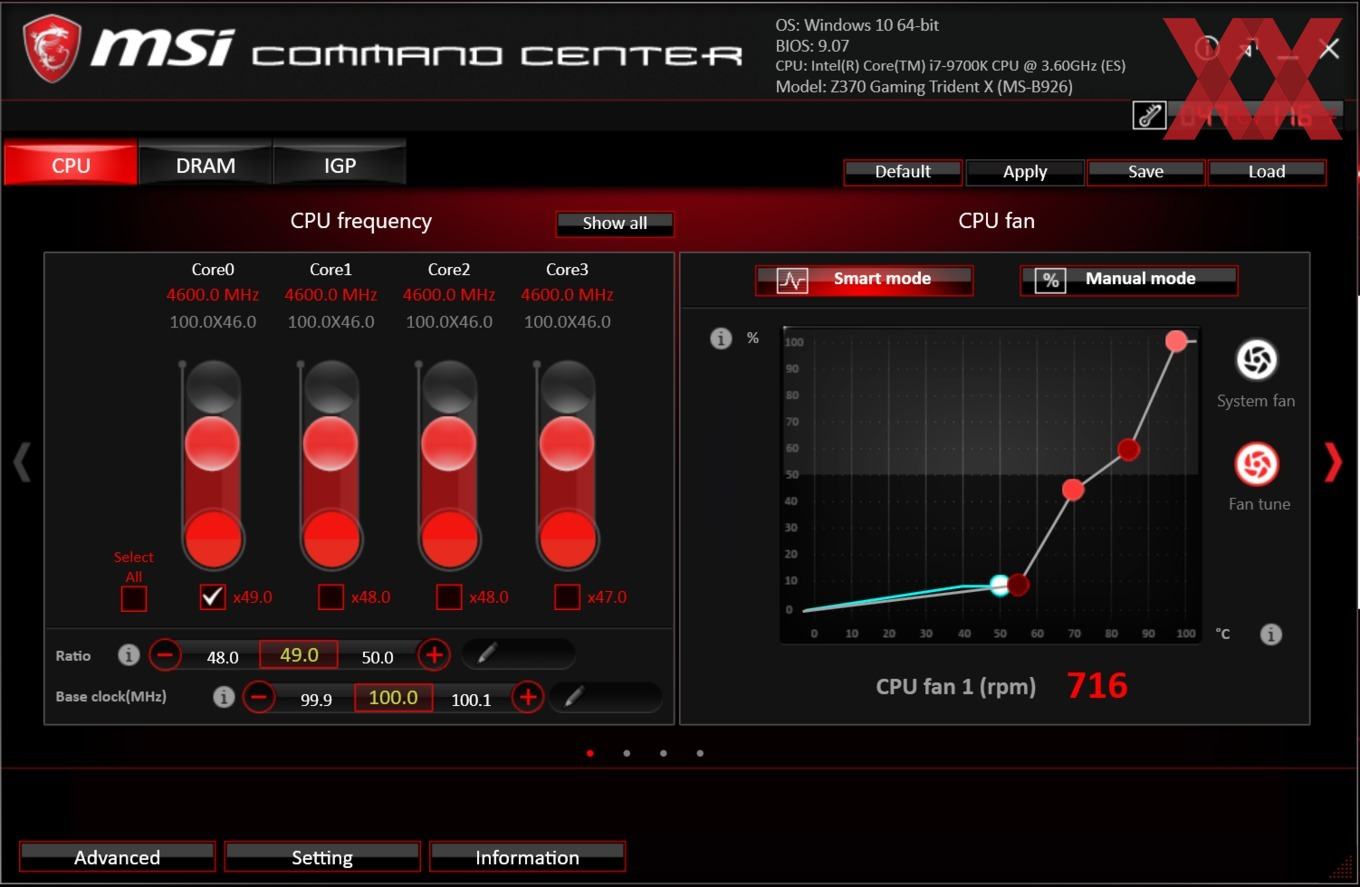The height and width of the screenshot is (887, 1360).
Task: Start Fan tune icon
Action: [1258, 464]
